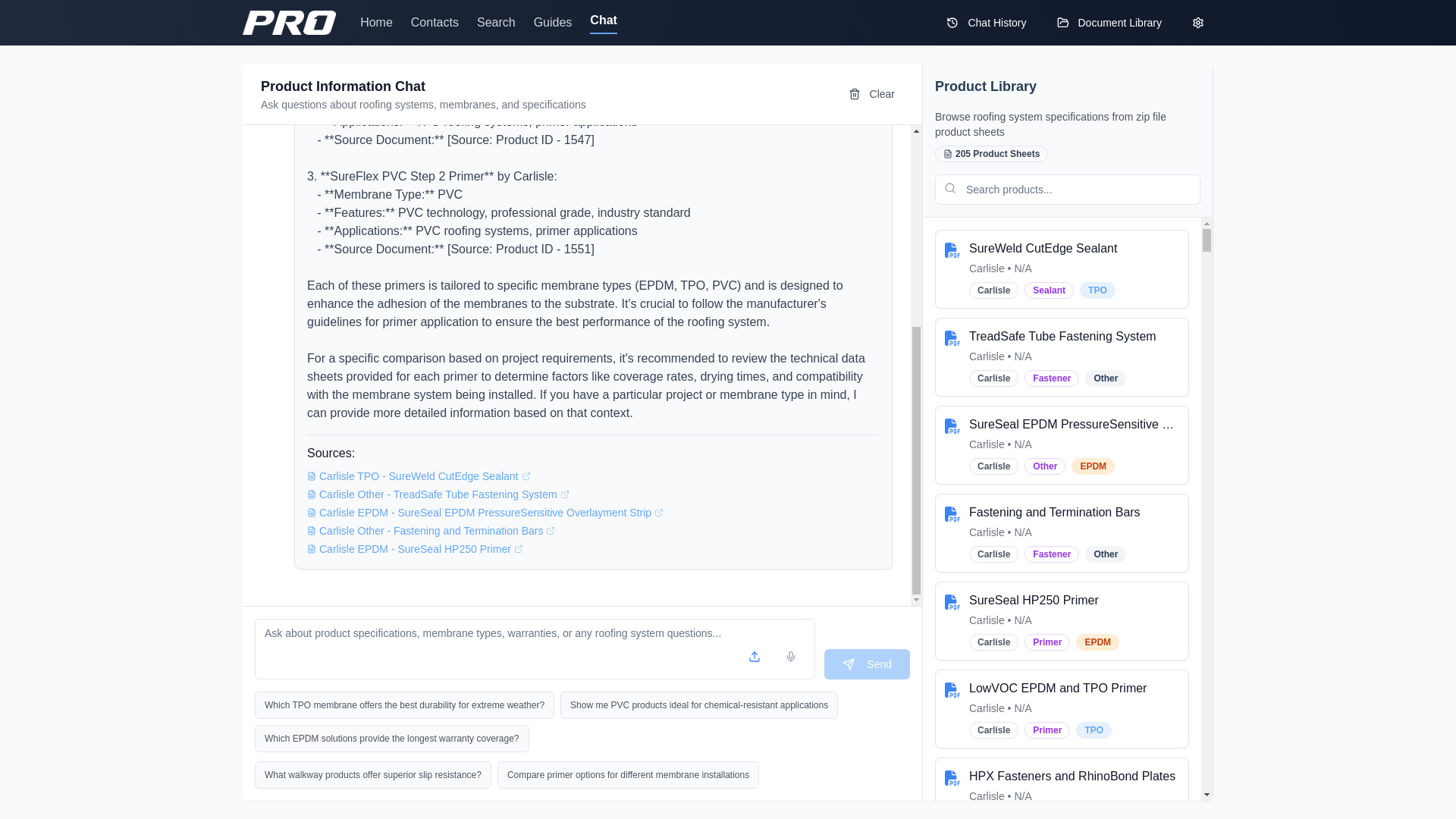The height and width of the screenshot is (819, 1456).
Task: Click PDF icon on SureWeld CutEdge Sealant card
Action: 952,250
